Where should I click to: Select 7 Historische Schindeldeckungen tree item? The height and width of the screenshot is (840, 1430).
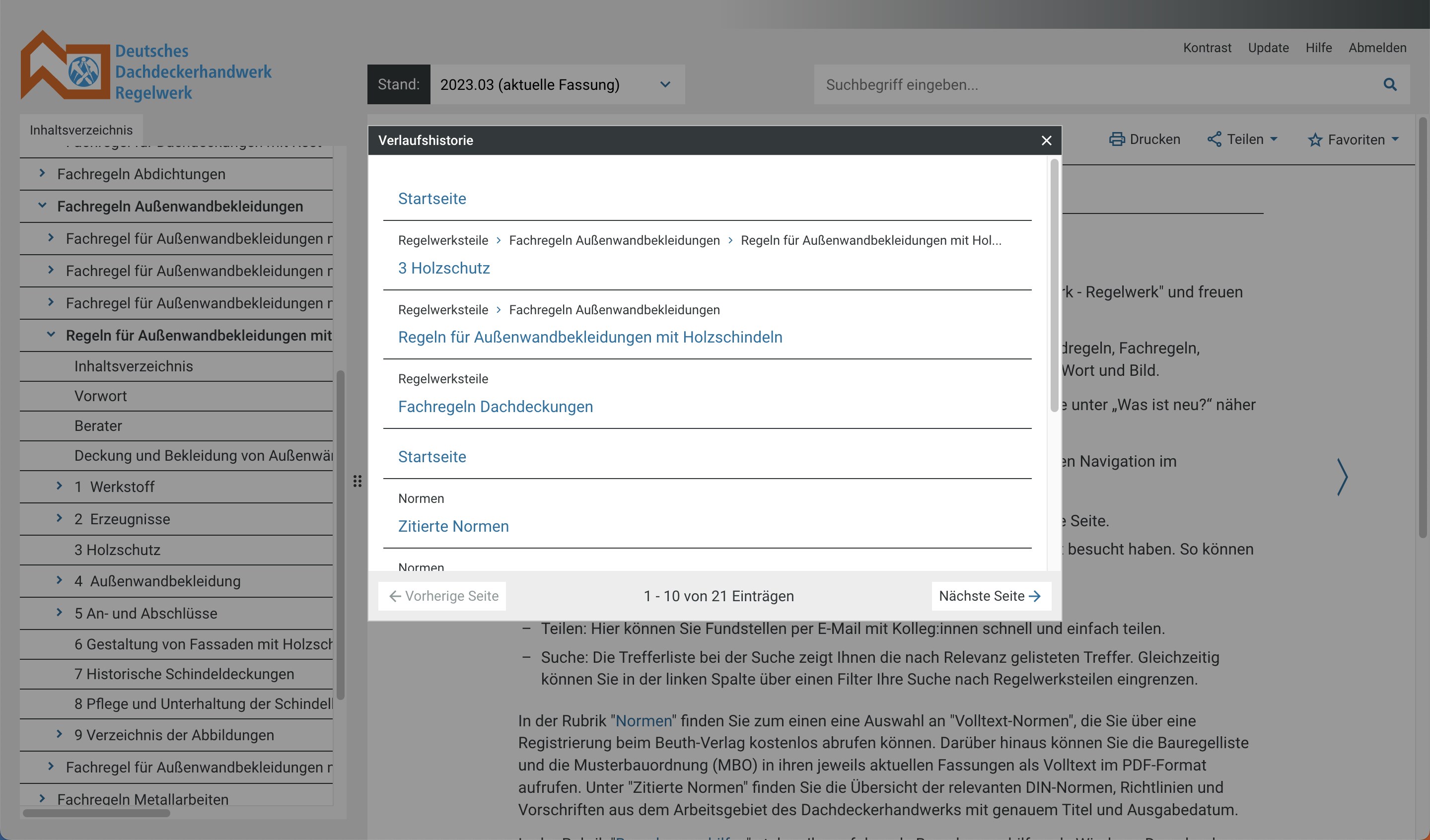[x=184, y=674]
